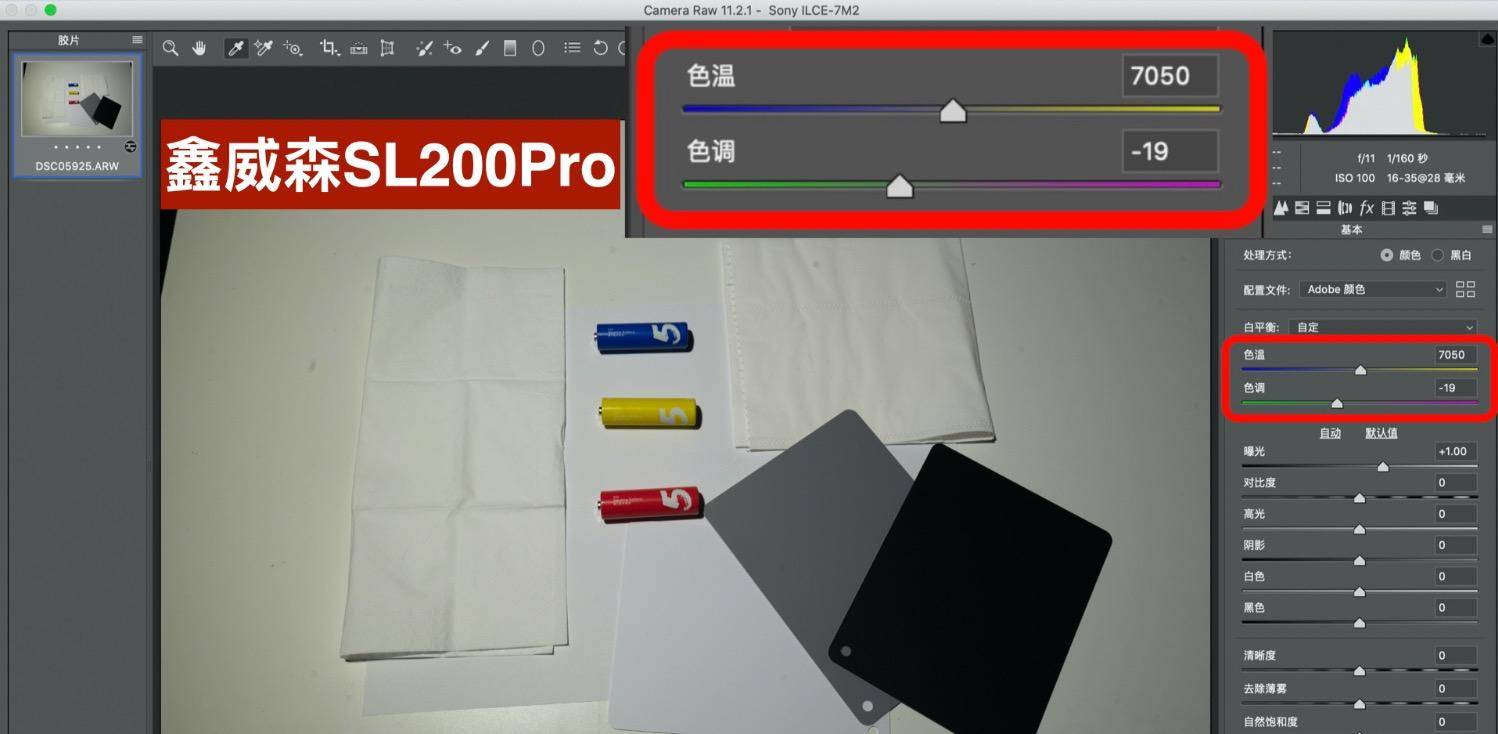Open the Snapshots panel tab
The height and width of the screenshot is (734, 1498).
(x=1431, y=208)
